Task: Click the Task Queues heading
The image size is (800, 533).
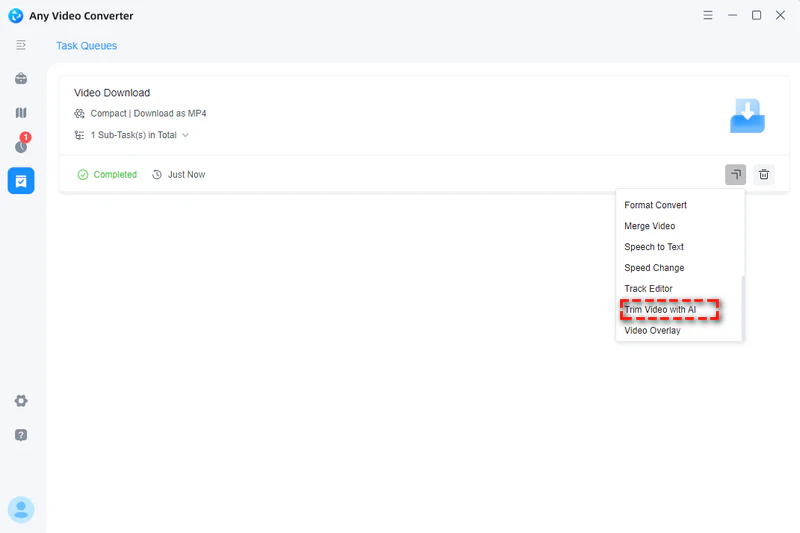Action: [86, 46]
